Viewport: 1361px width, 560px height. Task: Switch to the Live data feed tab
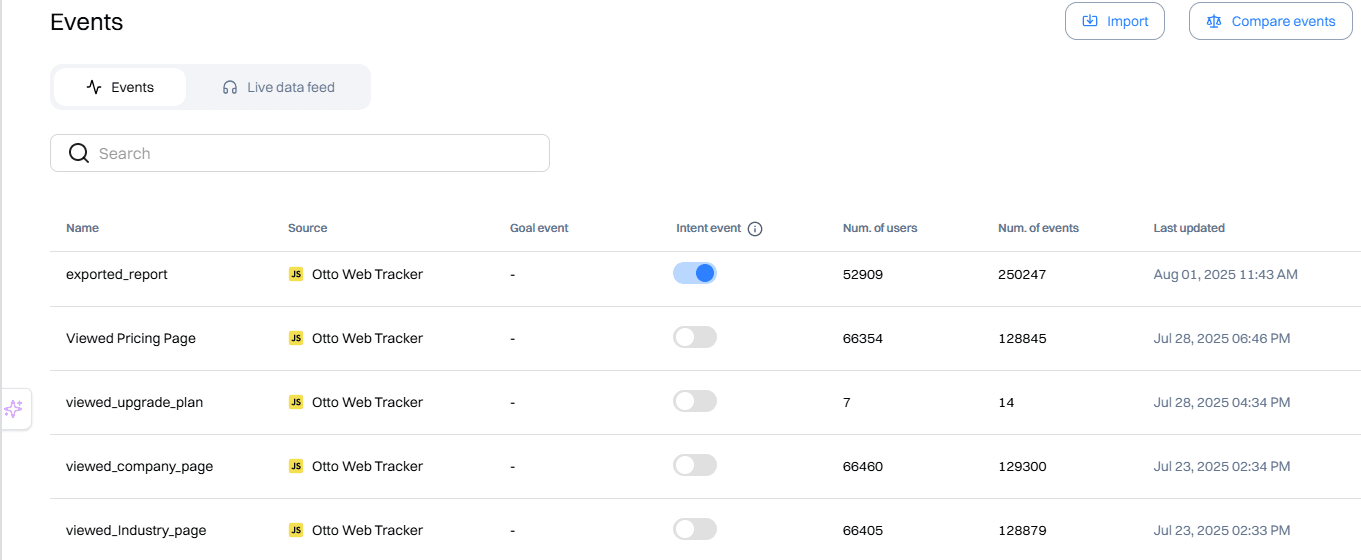[x=278, y=87]
